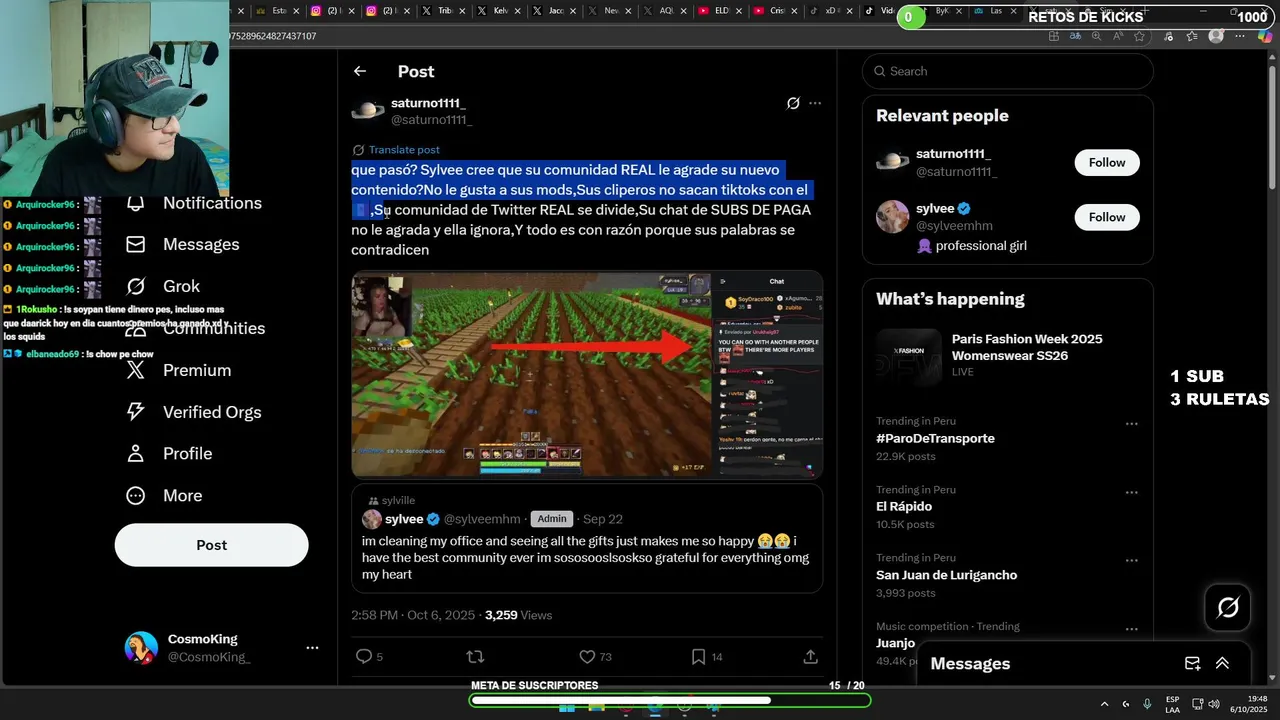
Task: Follow saturno1111_ in Relevant people
Action: (1107, 163)
